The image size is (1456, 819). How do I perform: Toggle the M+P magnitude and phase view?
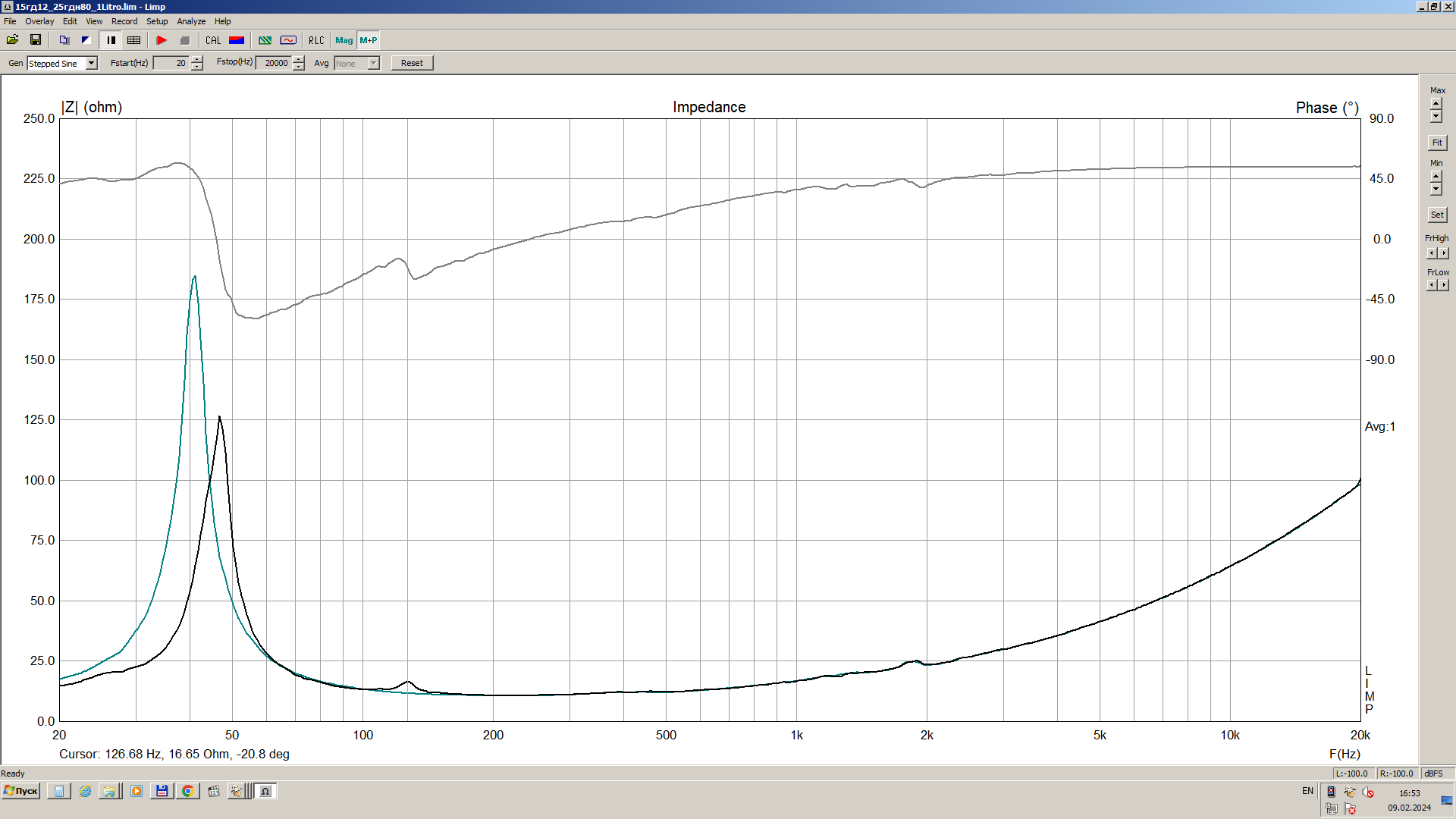coord(369,40)
